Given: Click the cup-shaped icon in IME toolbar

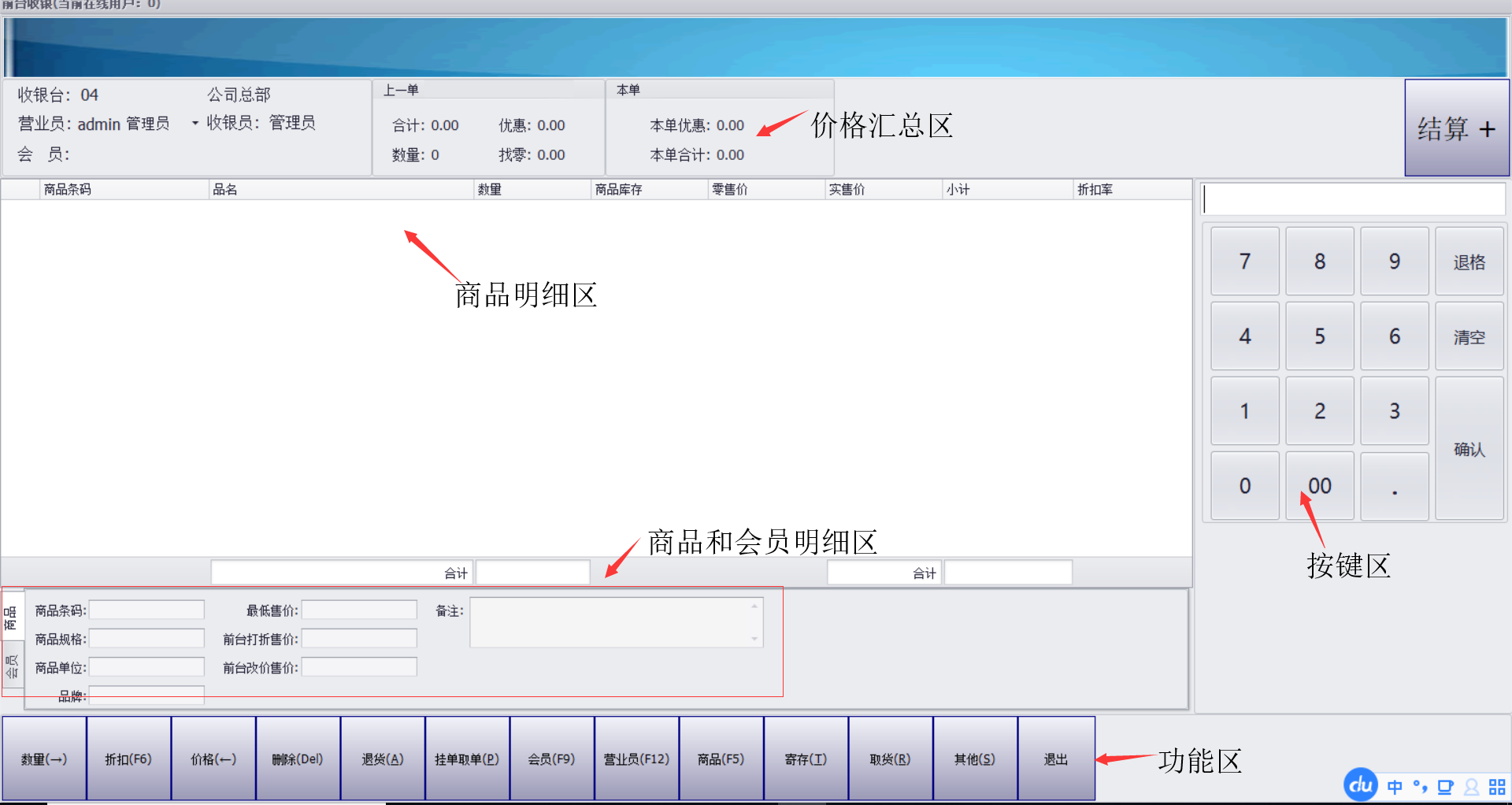Looking at the screenshot, I should tap(1445, 787).
